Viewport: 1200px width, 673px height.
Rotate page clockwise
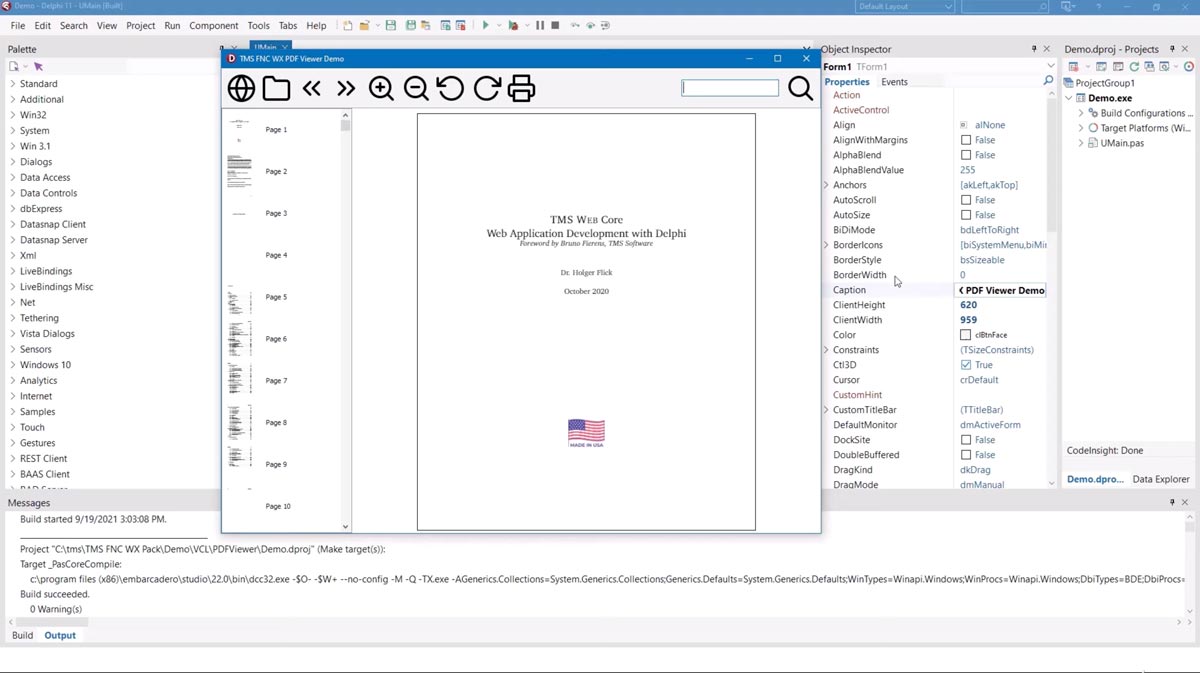(487, 88)
